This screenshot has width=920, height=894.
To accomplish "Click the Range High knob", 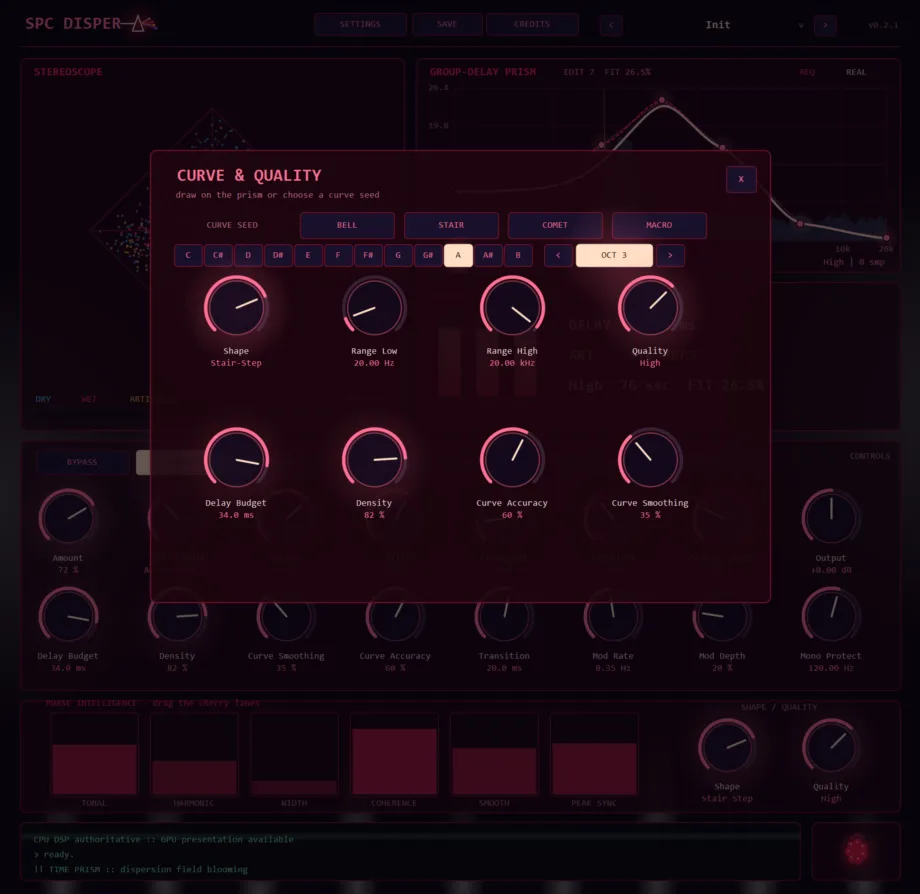I will click(x=512, y=307).
